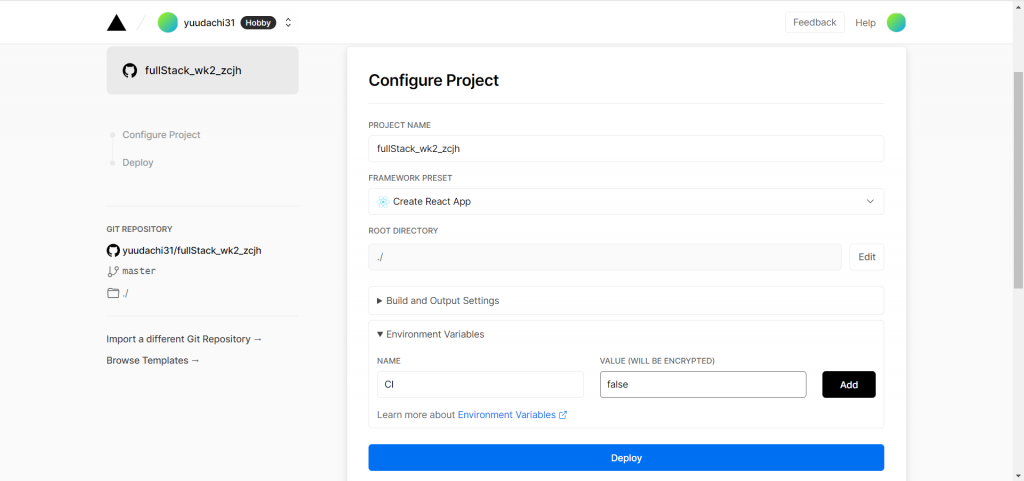Collapse the Environment Variables section
Screen dimensions: 1024x481
(430, 334)
